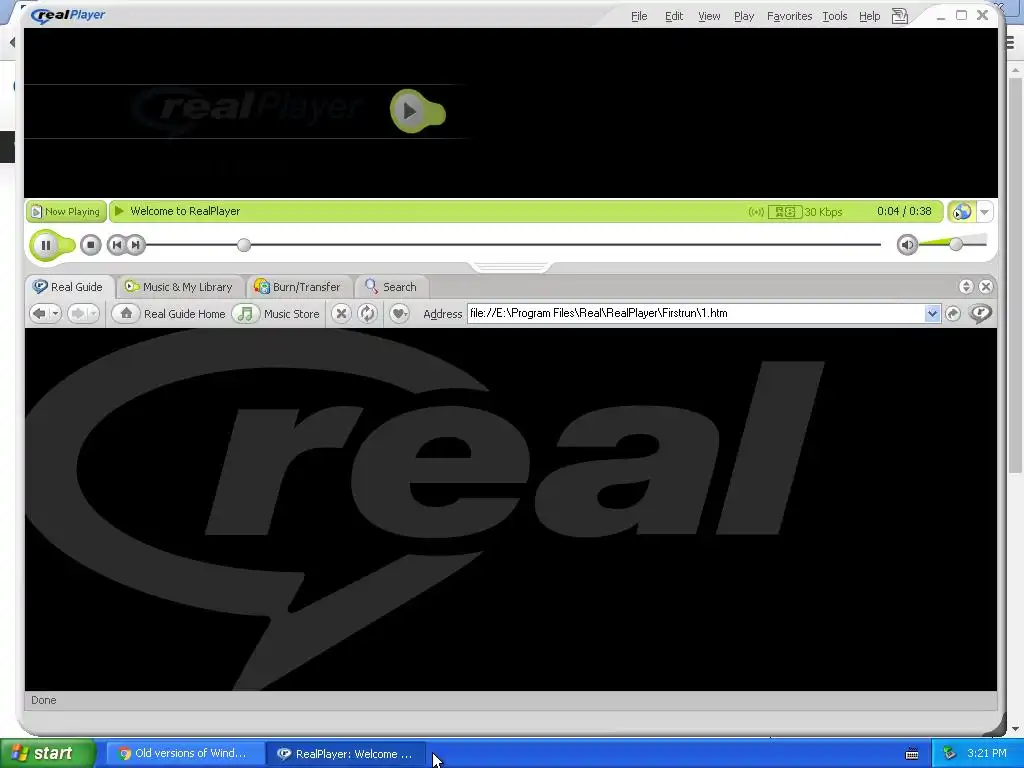The width and height of the screenshot is (1024, 768).
Task: Click the video size icon near 30 Kbps
Action: (784, 212)
